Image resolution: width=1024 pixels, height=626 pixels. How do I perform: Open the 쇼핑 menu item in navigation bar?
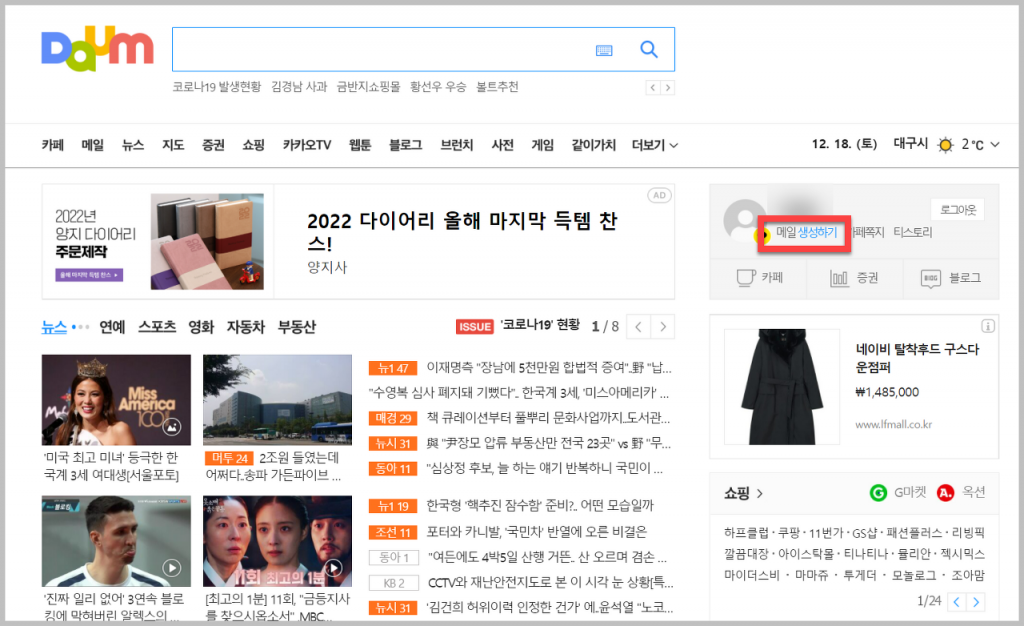tap(253, 145)
